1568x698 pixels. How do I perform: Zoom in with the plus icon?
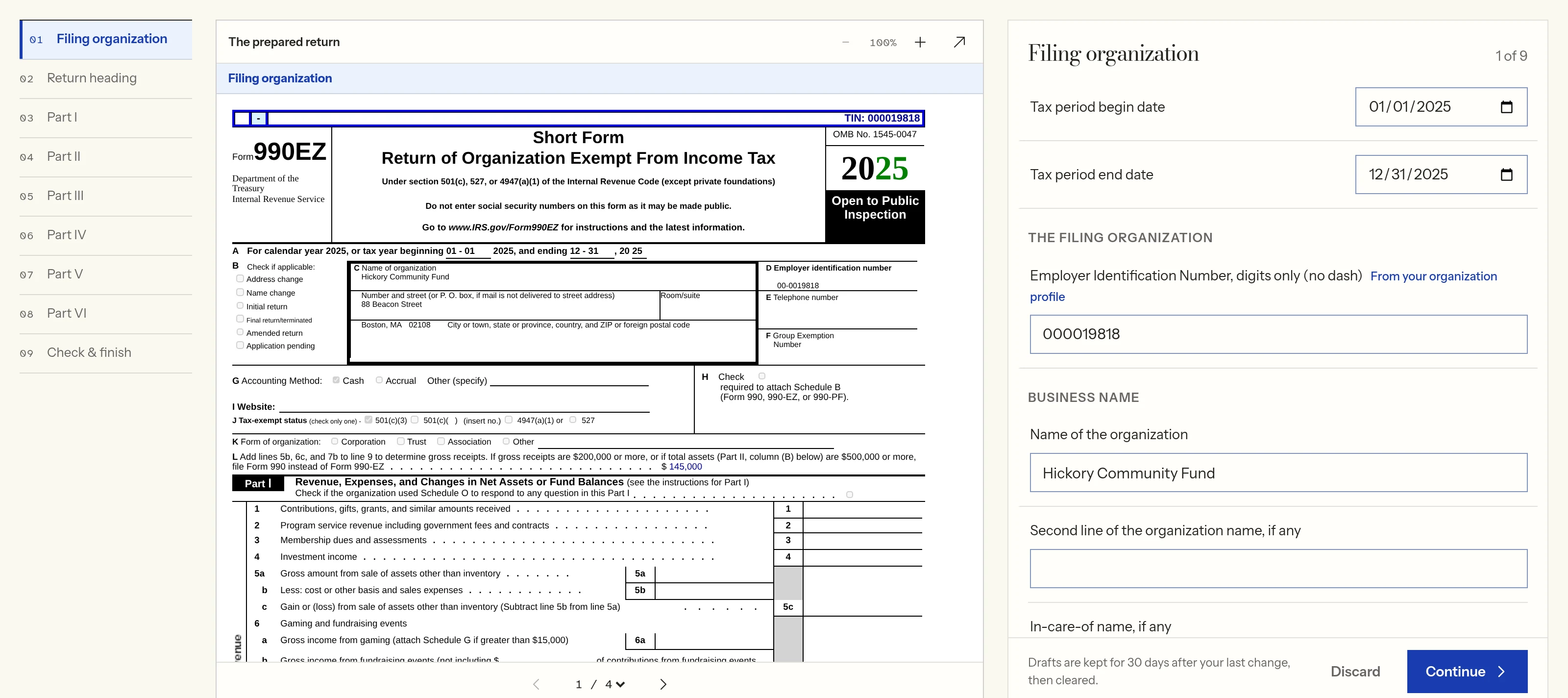(920, 42)
